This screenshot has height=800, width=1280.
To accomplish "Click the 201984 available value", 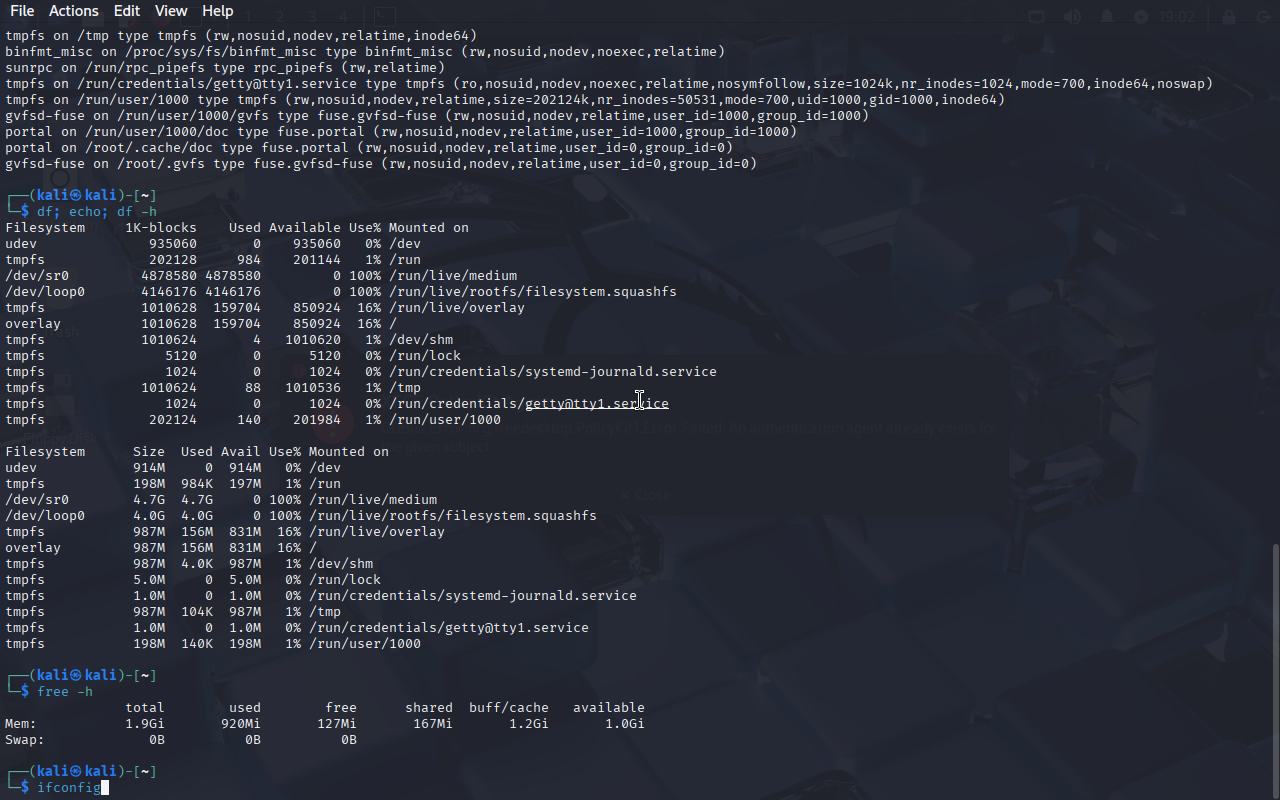I will [x=317, y=420].
